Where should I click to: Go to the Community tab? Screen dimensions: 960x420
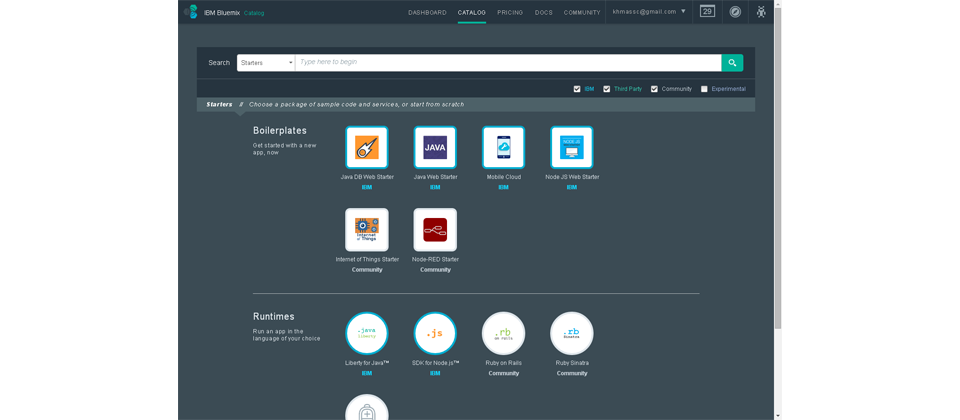coord(582,12)
